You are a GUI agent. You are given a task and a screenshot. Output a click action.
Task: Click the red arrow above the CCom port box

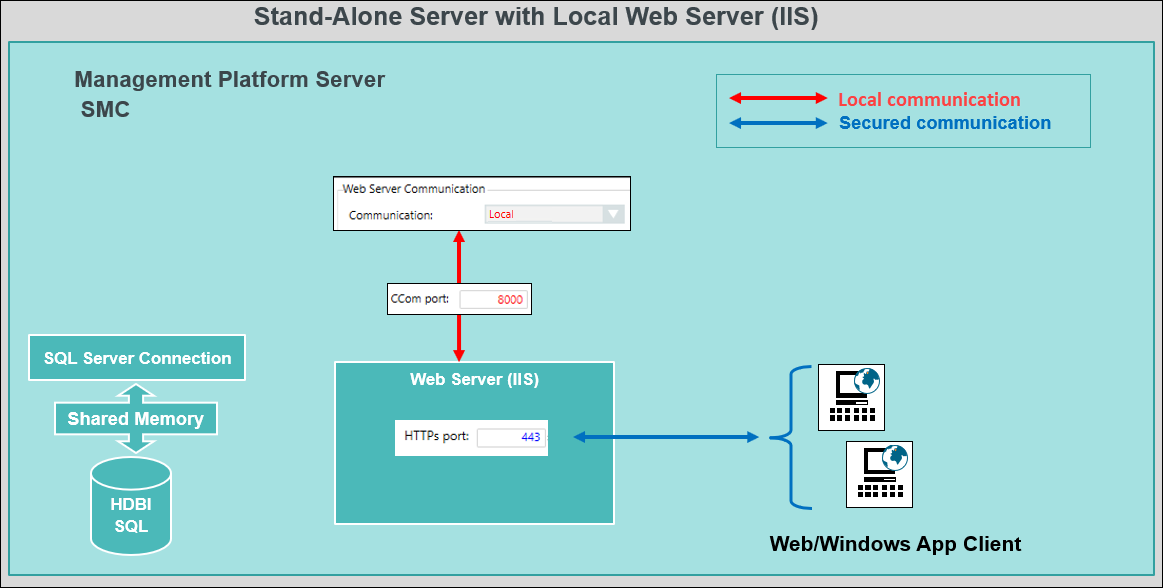(459, 258)
